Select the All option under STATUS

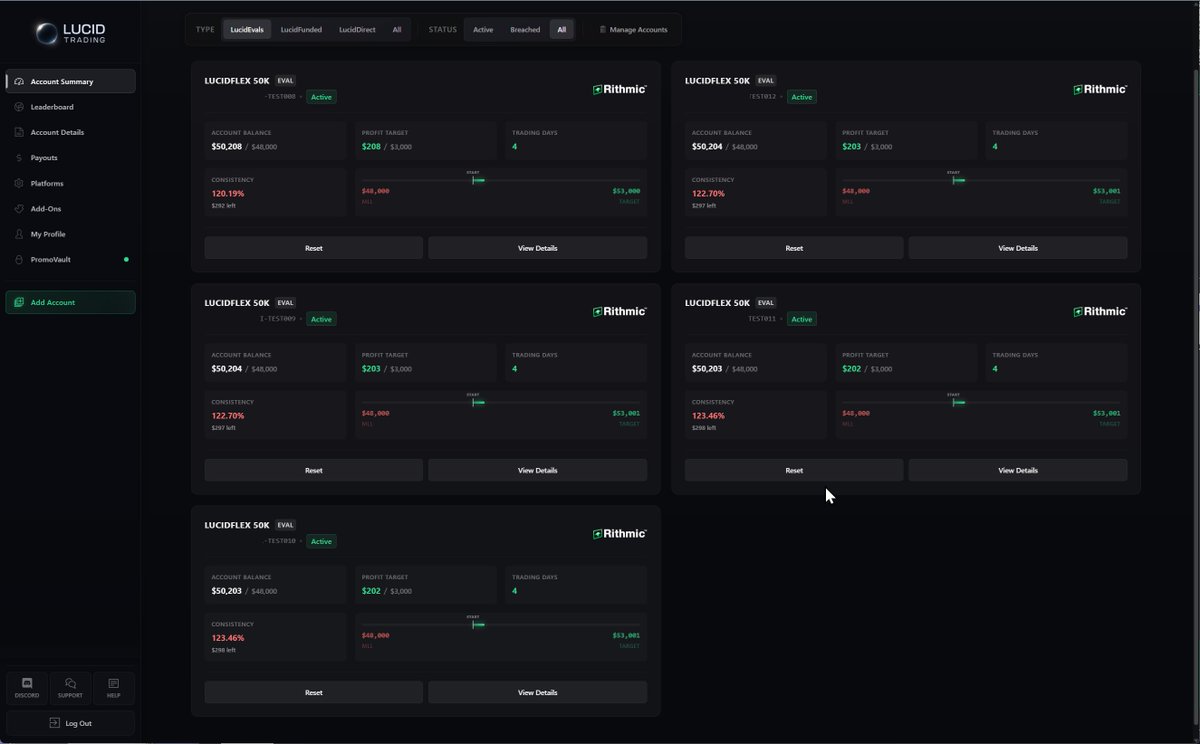tap(562, 30)
